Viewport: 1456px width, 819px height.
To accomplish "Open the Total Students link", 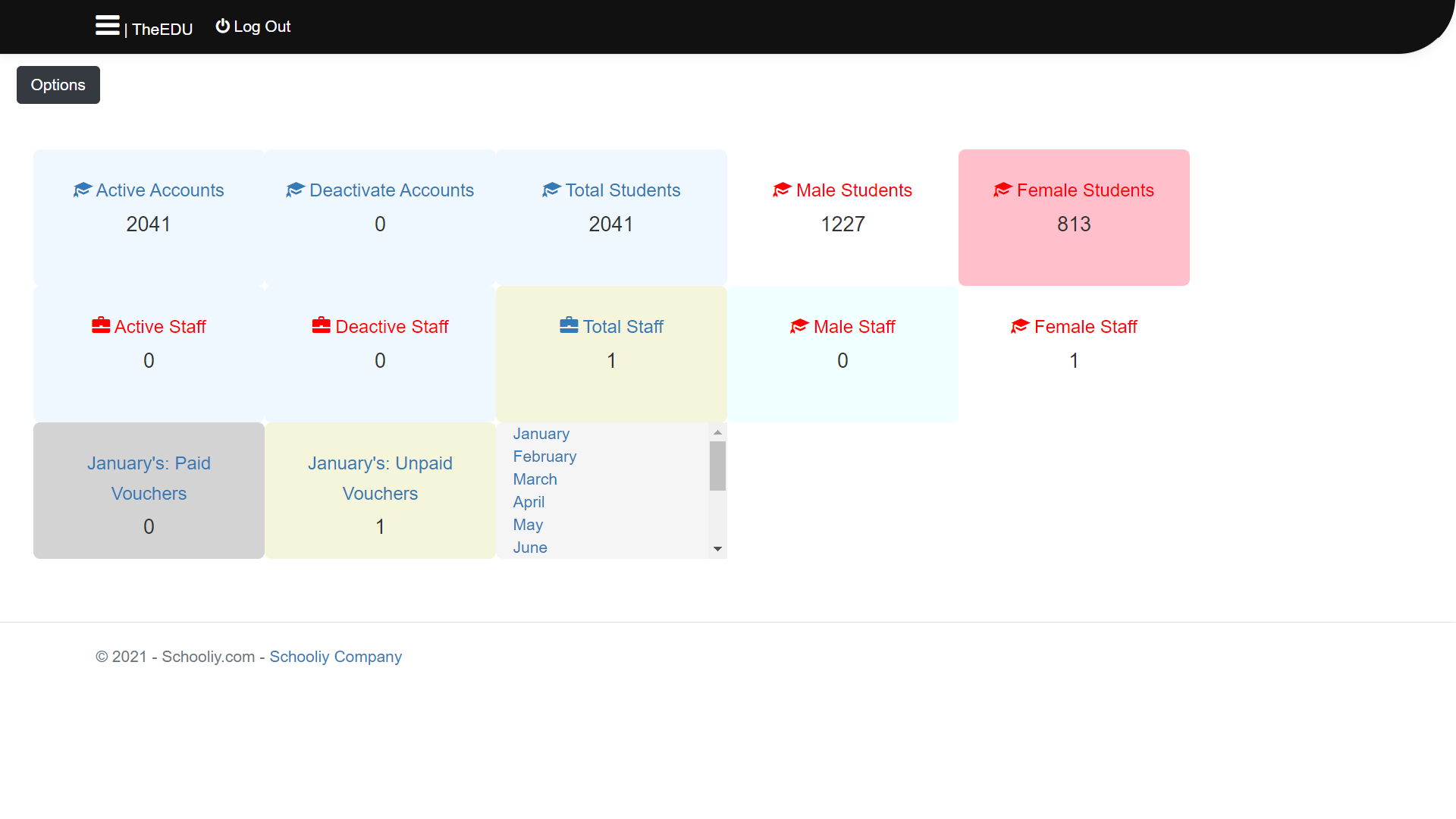I will click(x=623, y=190).
